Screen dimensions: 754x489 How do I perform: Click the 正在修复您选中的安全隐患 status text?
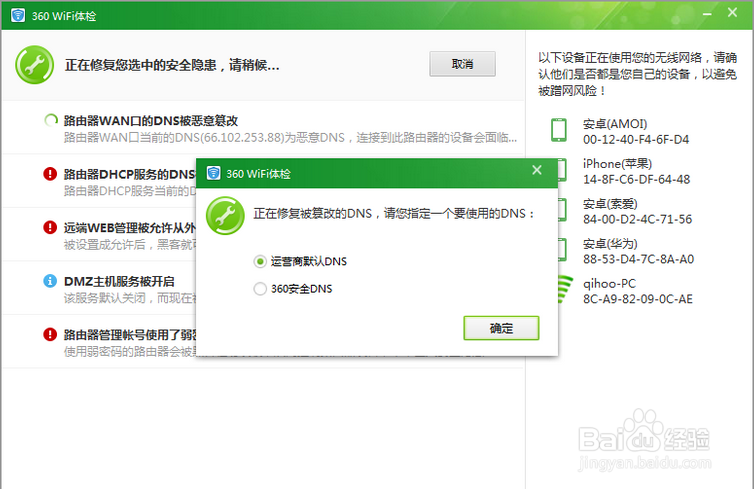click(172, 65)
